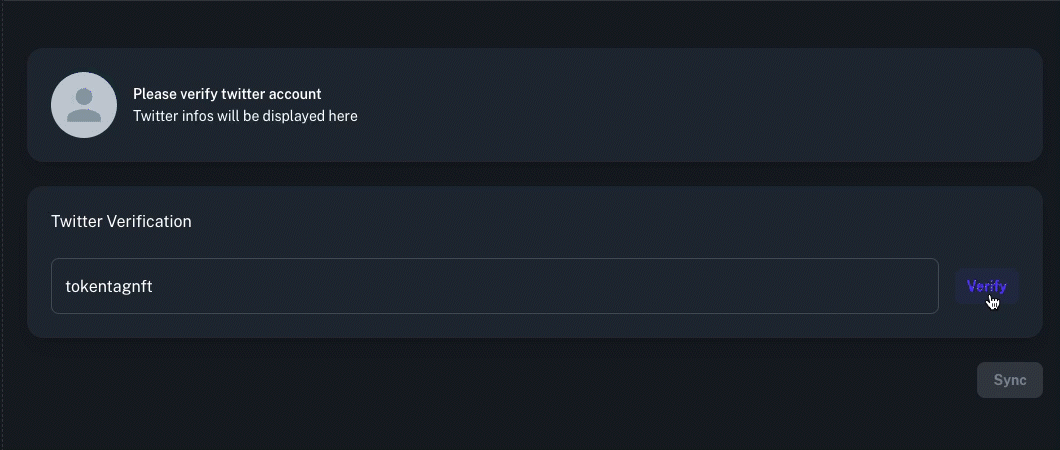Click the dark background below the cards
The width and height of the screenshot is (1060, 450).
[x=473, y=405]
